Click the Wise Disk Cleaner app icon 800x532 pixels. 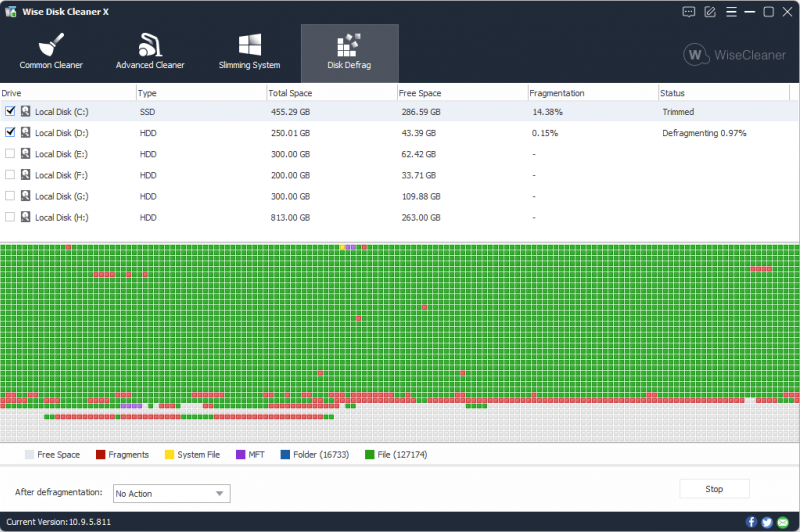pyautogui.click(x=10, y=12)
